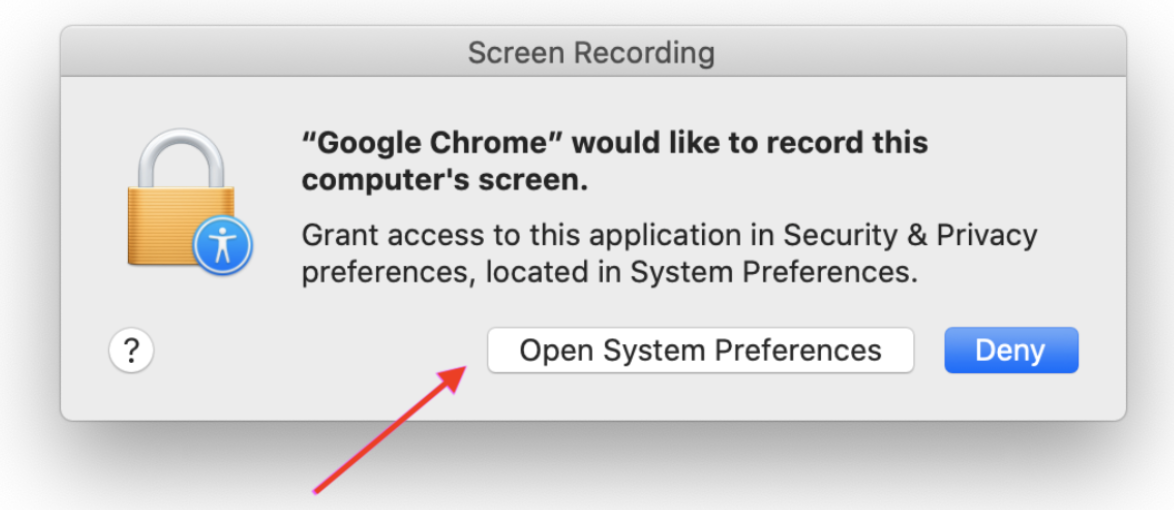
Task: Click the question mark help button
Action: [131, 351]
